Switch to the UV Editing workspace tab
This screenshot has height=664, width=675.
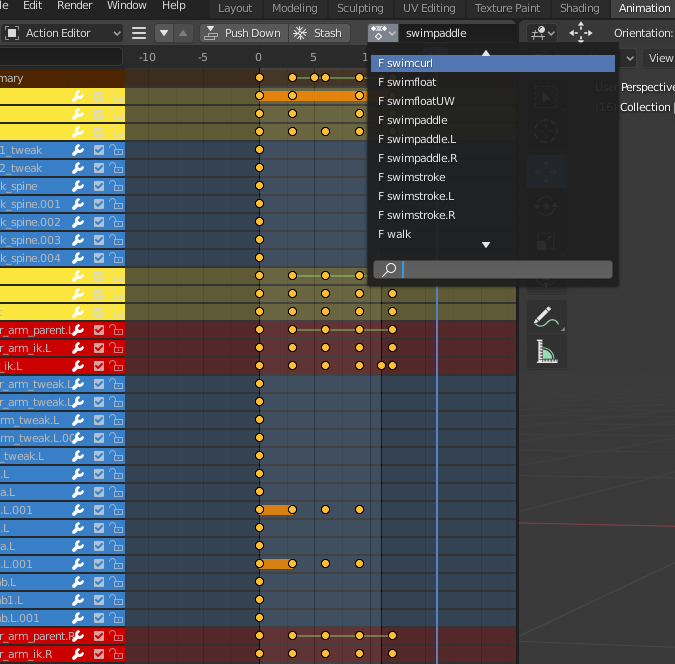point(429,8)
